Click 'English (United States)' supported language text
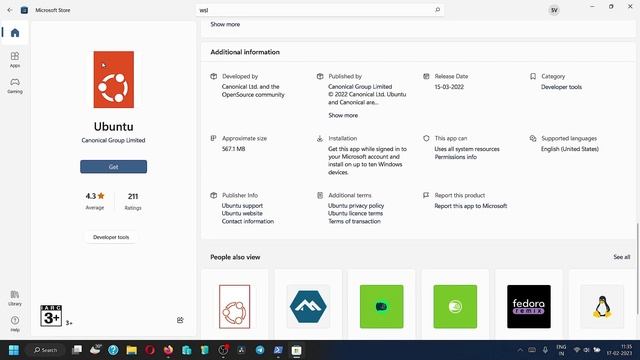The image size is (640, 360). pyautogui.click(x=570, y=149)
